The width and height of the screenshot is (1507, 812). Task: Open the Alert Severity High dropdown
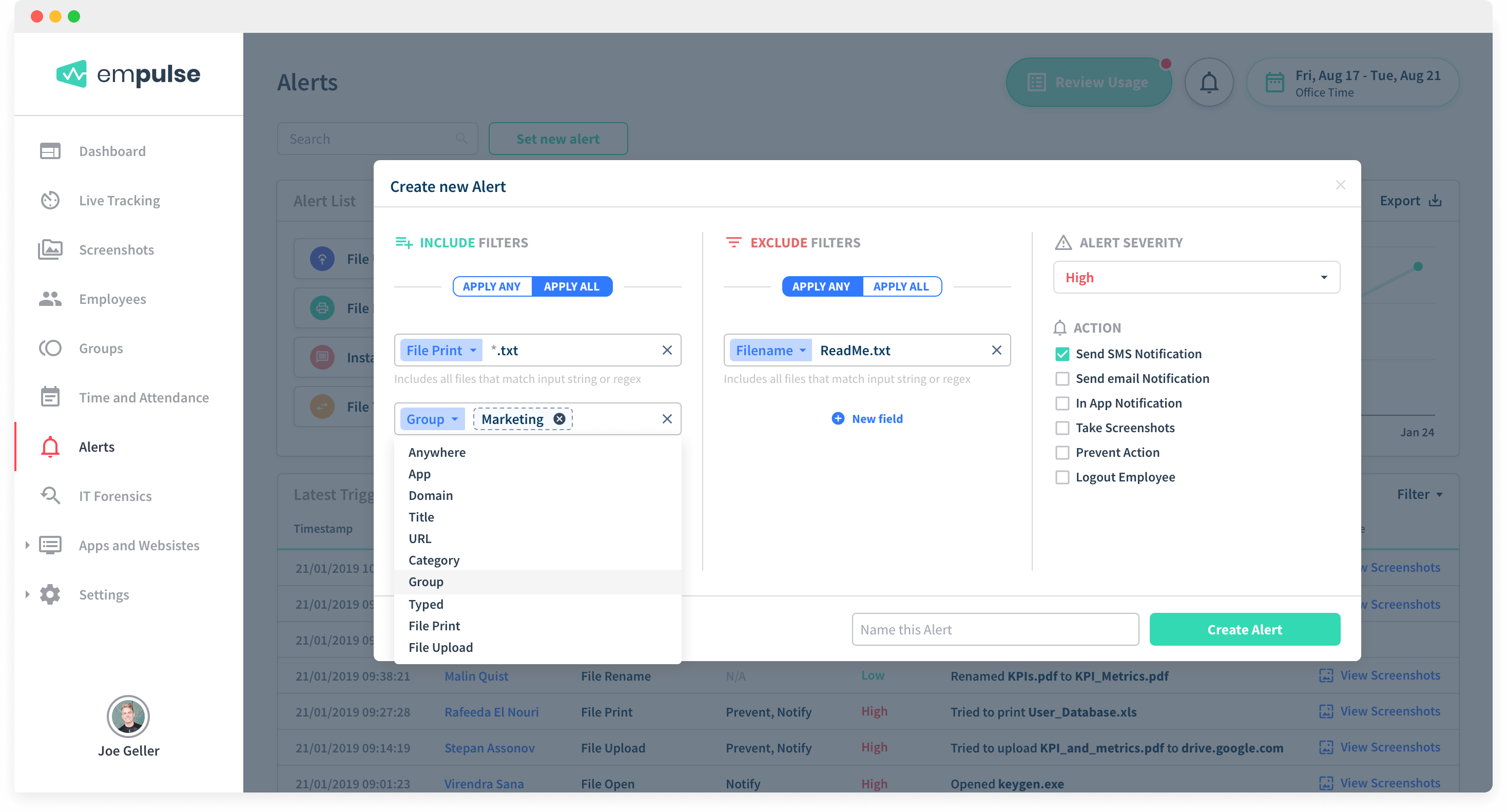click(1196, 278)
